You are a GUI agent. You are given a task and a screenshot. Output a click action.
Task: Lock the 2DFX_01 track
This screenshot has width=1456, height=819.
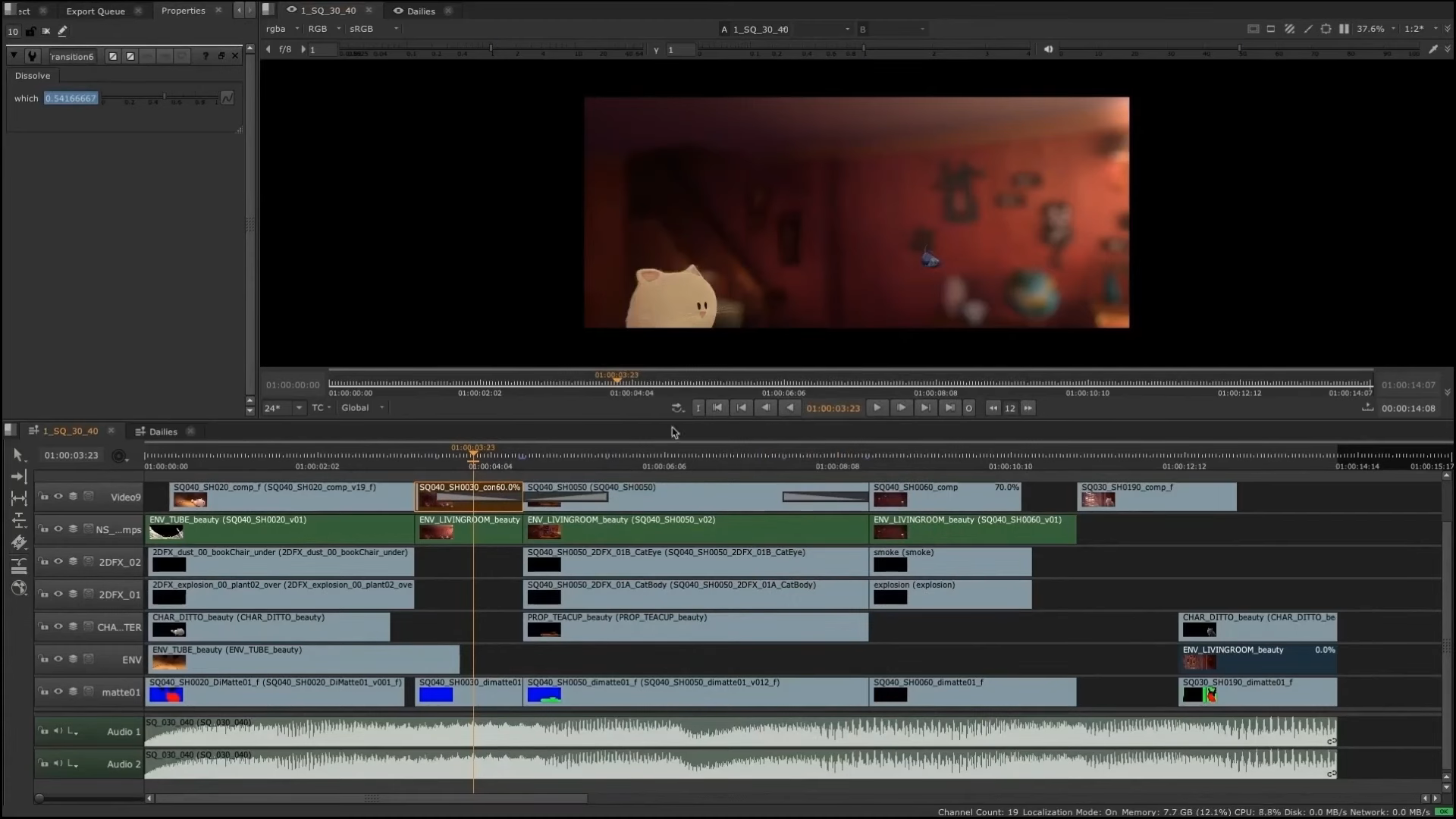(43, 595)
